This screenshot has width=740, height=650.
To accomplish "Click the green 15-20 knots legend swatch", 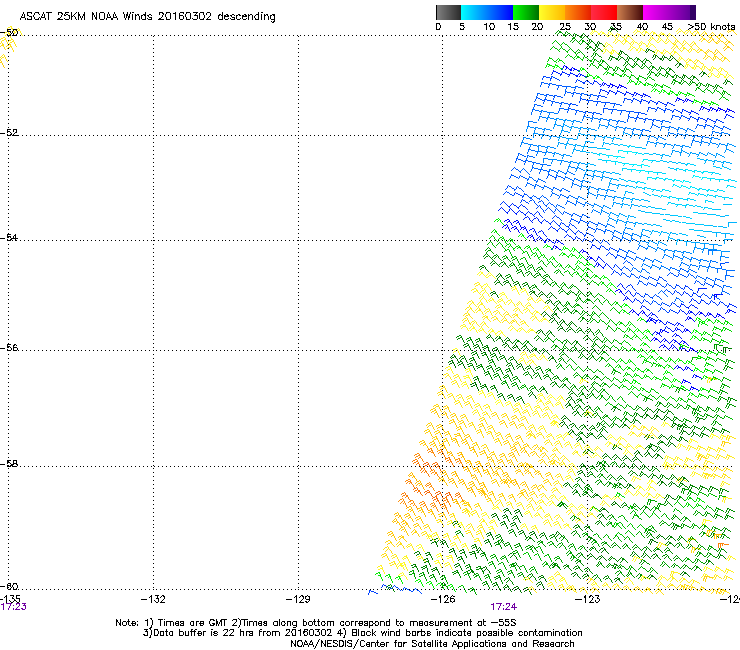I will (x=526, y=12).
